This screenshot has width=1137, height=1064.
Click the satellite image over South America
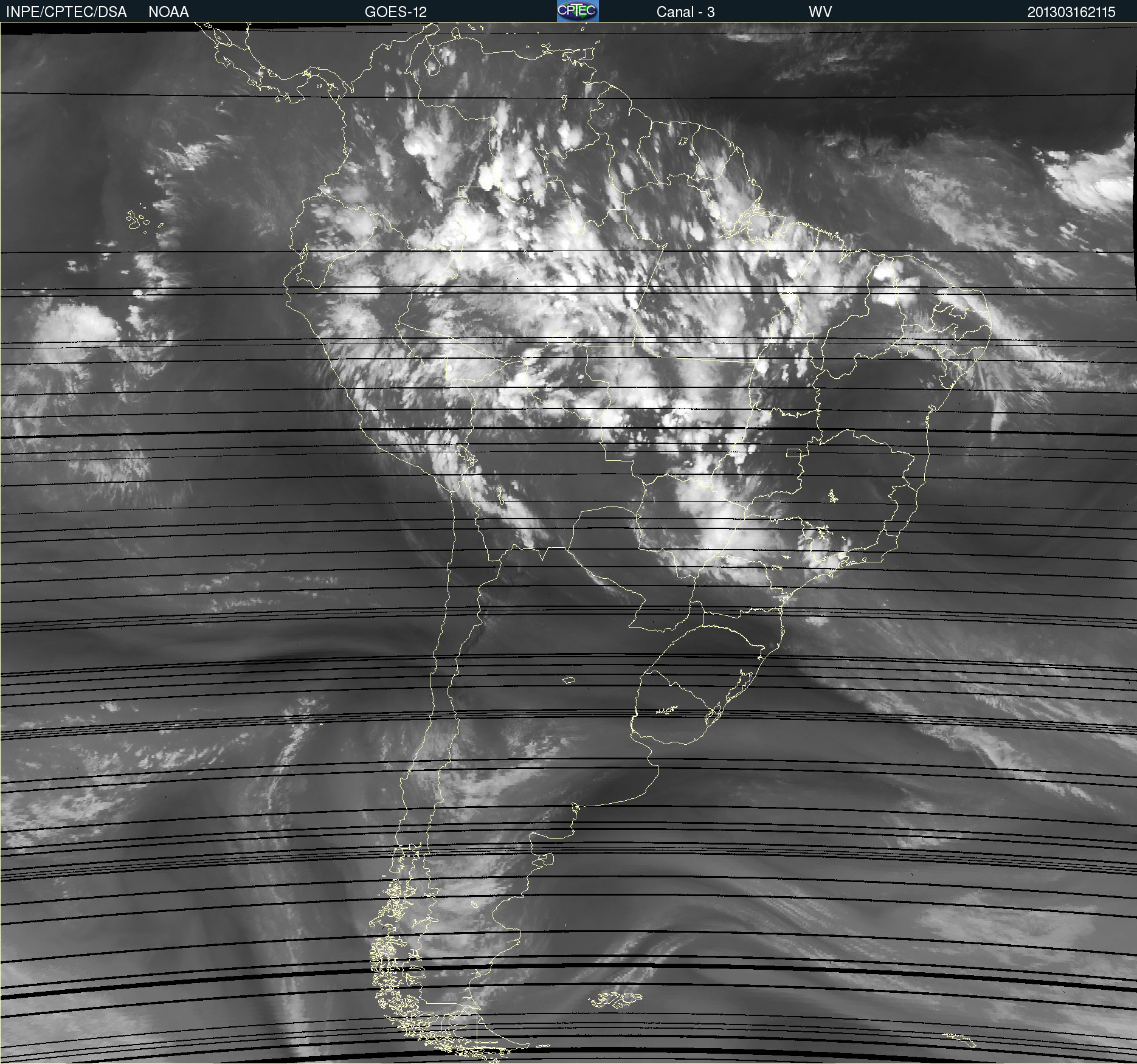[568, 543]
